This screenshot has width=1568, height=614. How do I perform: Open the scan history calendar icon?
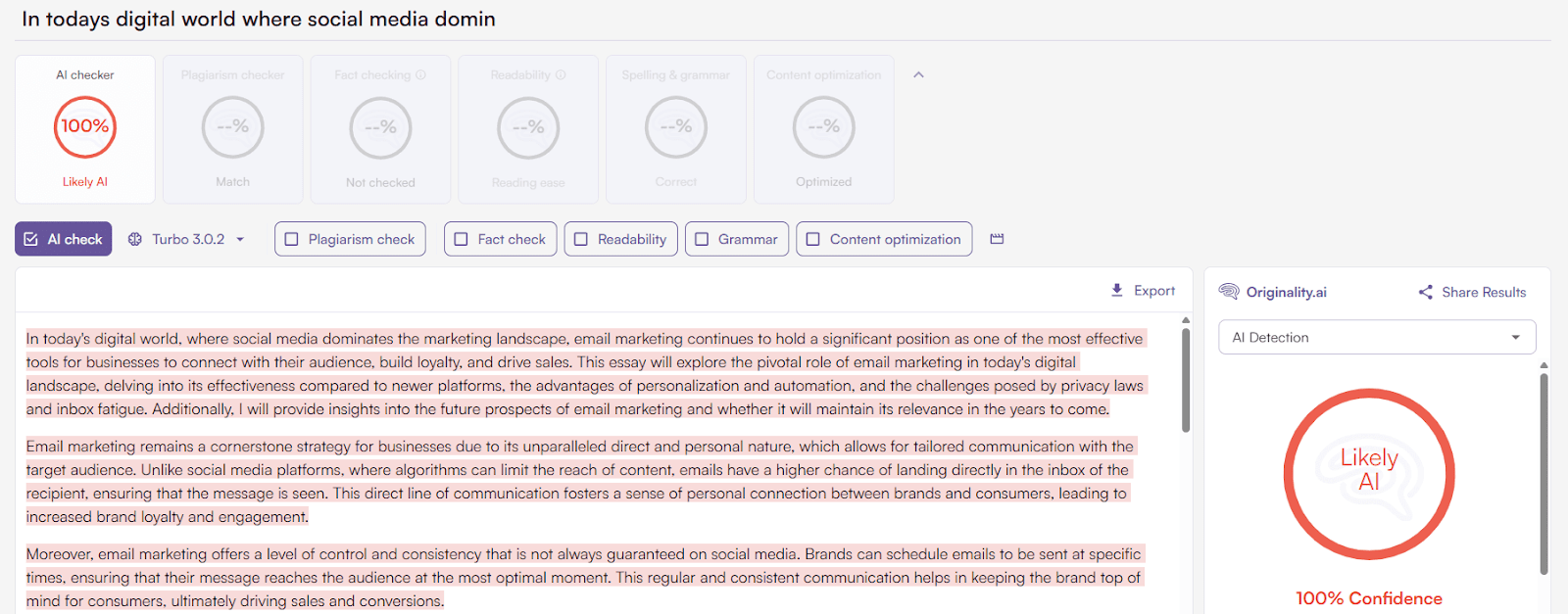coord(997,238)
